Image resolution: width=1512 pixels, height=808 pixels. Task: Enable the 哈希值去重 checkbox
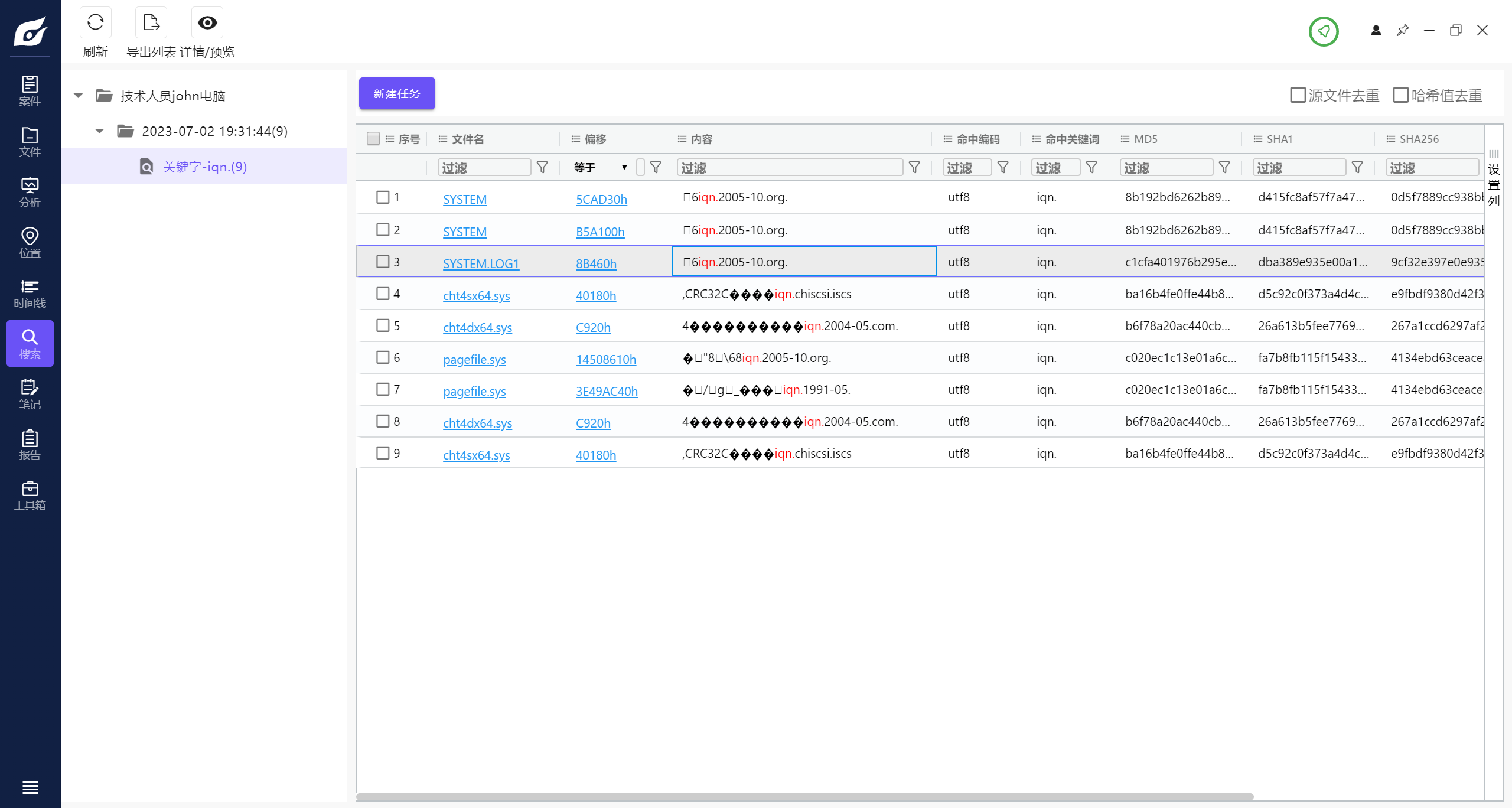1400,95
